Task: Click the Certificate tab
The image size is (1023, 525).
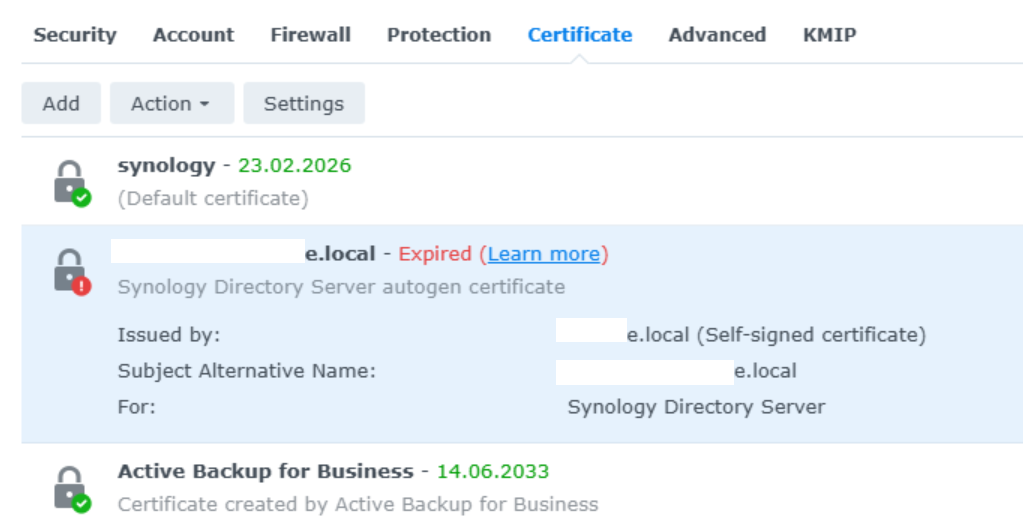Action: point(580,35)
